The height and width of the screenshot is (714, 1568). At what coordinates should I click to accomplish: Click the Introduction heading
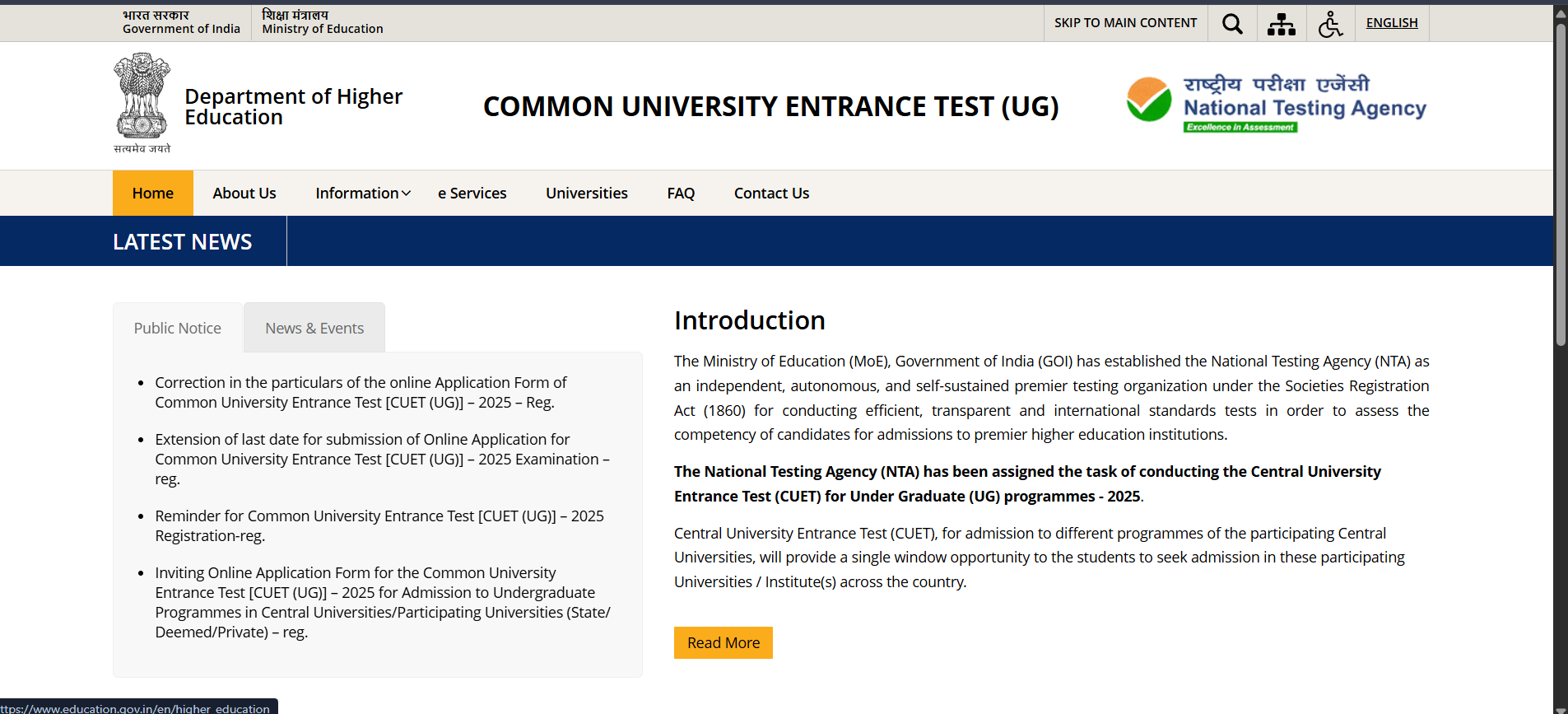750,320
